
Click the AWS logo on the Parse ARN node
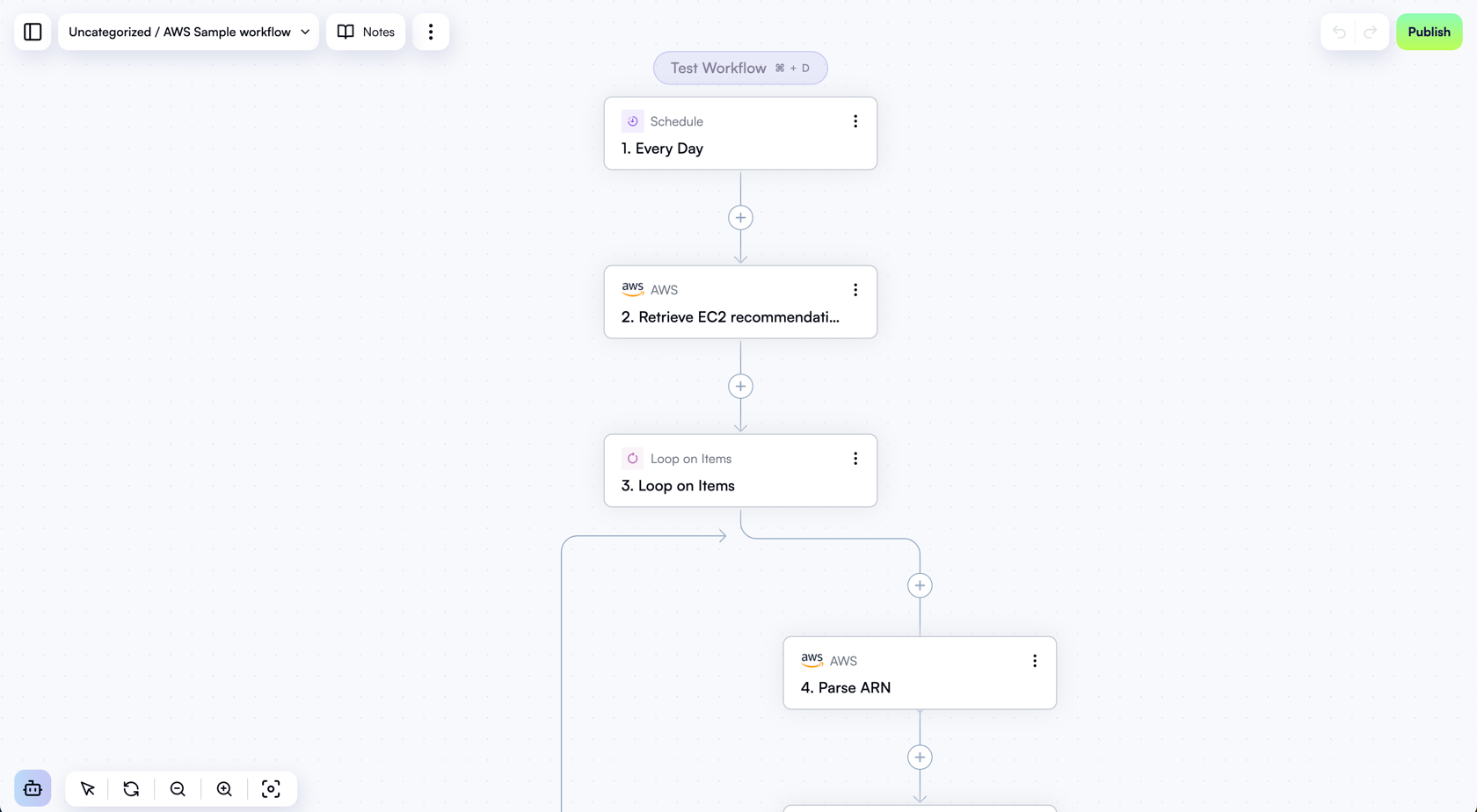pos(811,660)
